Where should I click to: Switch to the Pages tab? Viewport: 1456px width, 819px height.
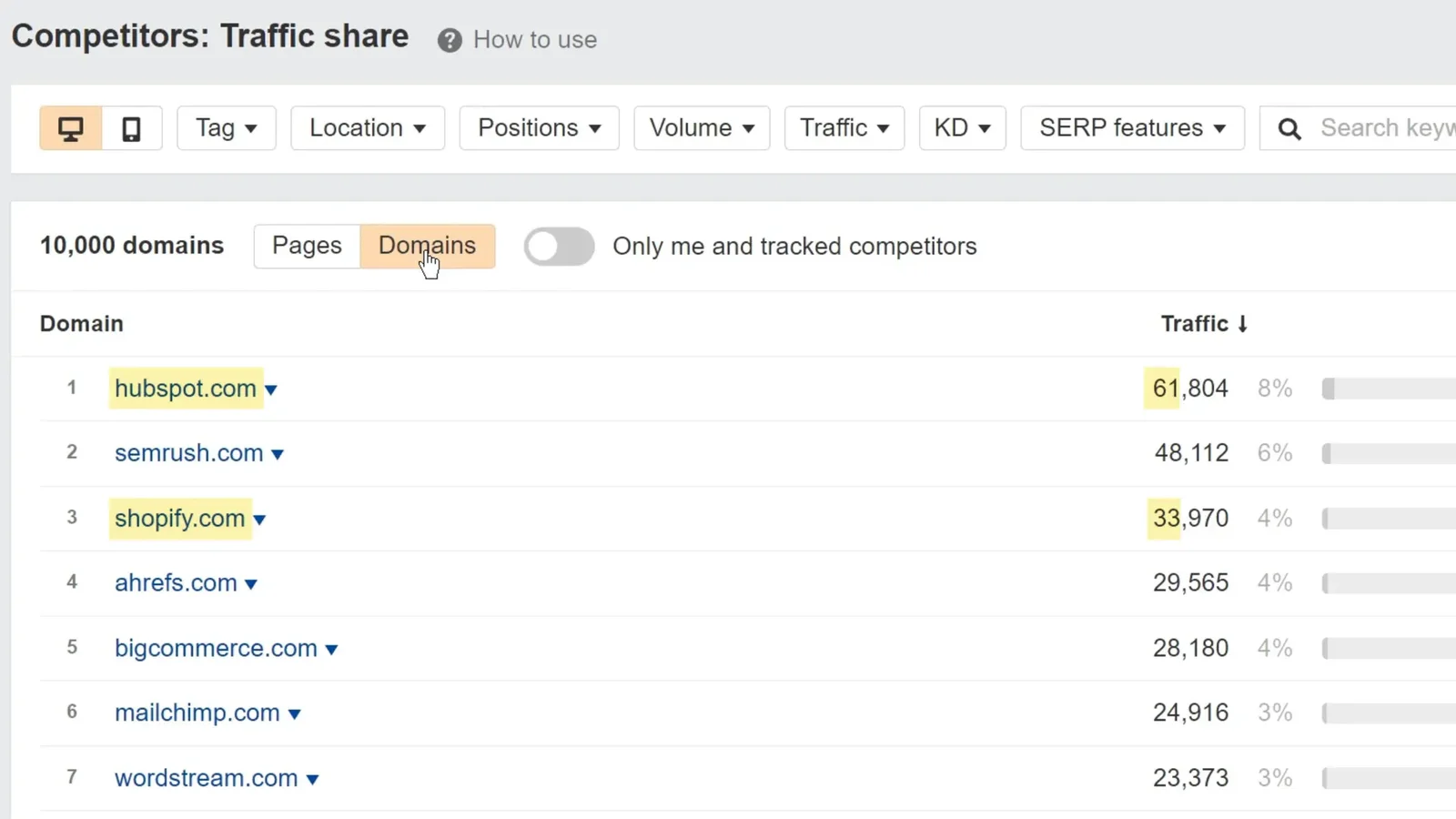307,246
